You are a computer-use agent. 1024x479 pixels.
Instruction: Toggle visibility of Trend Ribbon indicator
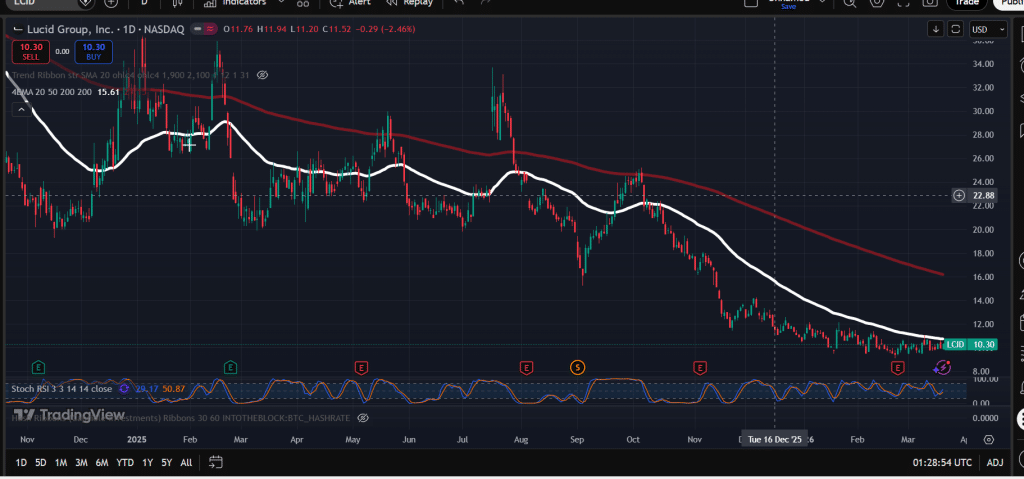click(262, 75)
